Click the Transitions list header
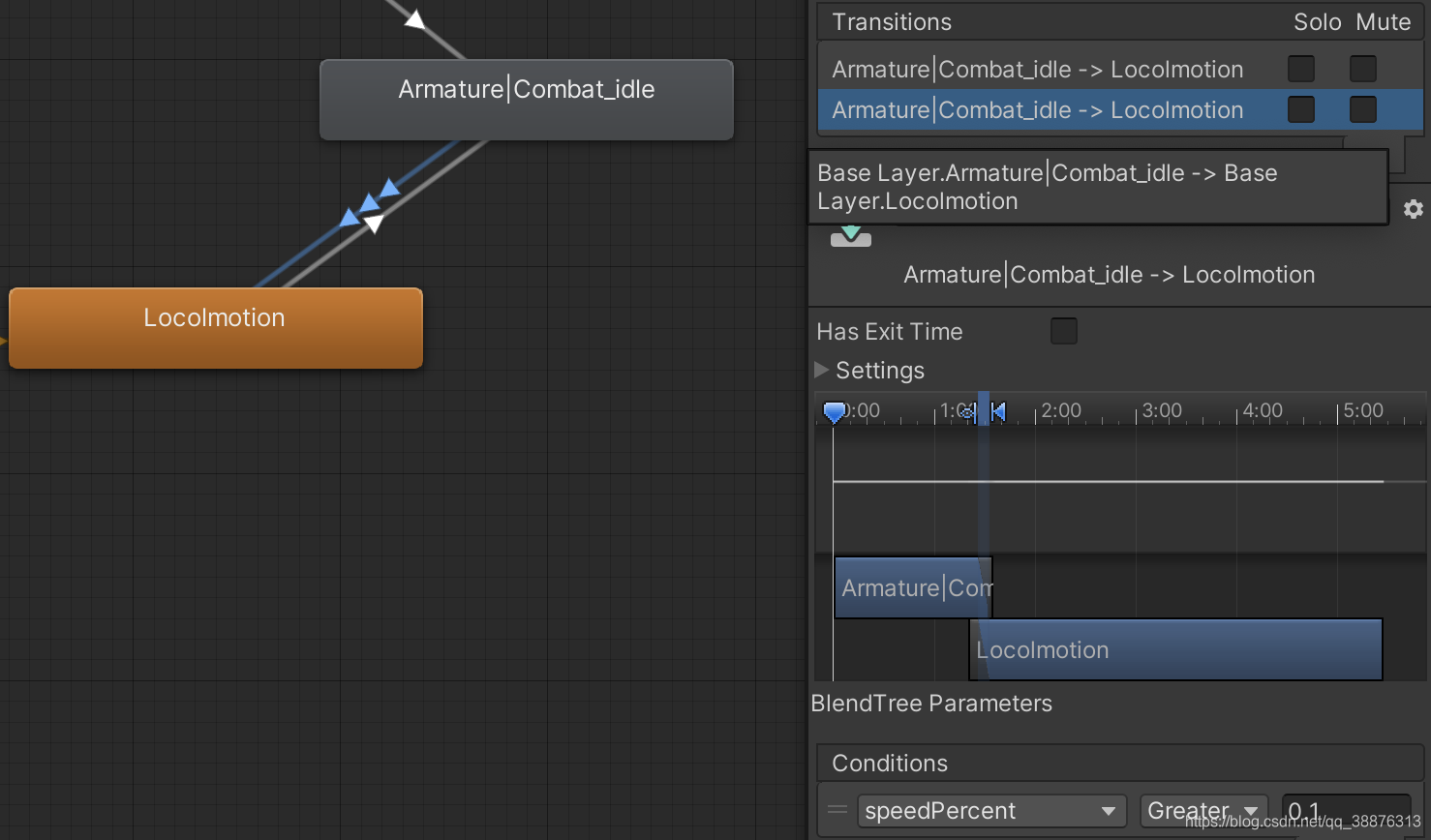 (1120, 22)
